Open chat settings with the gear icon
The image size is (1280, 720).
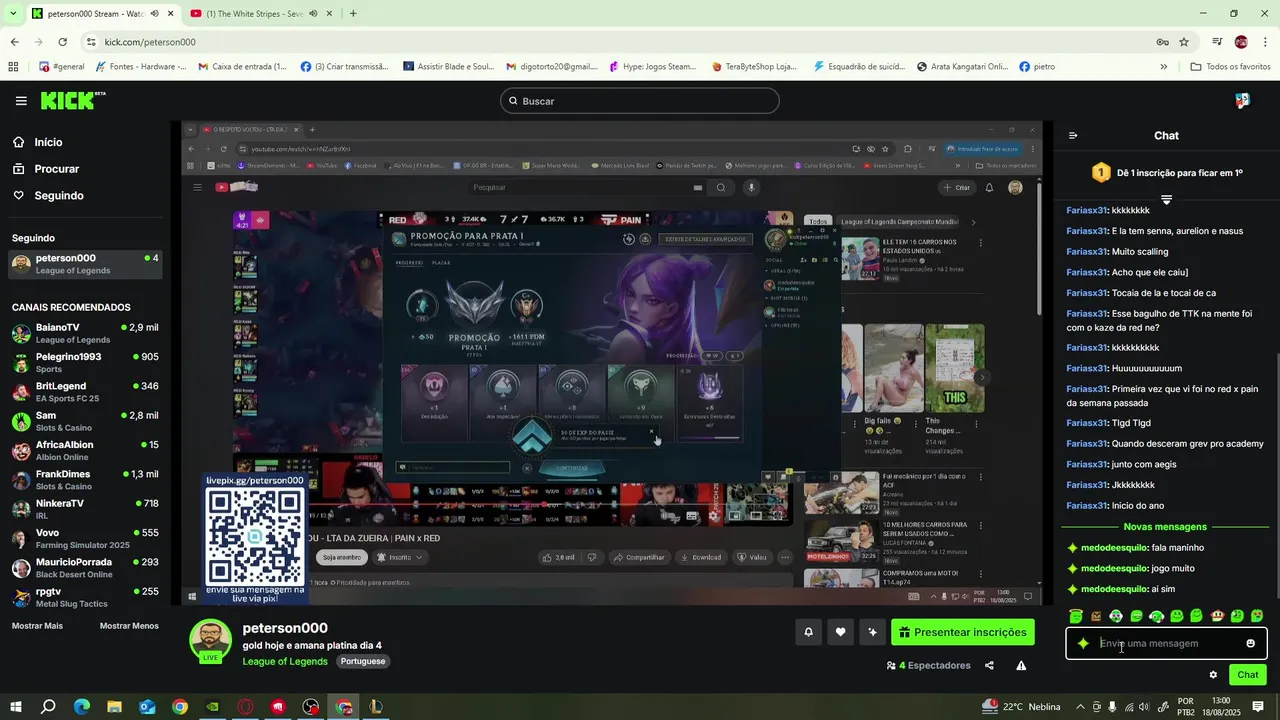(x=1213, y=675)
